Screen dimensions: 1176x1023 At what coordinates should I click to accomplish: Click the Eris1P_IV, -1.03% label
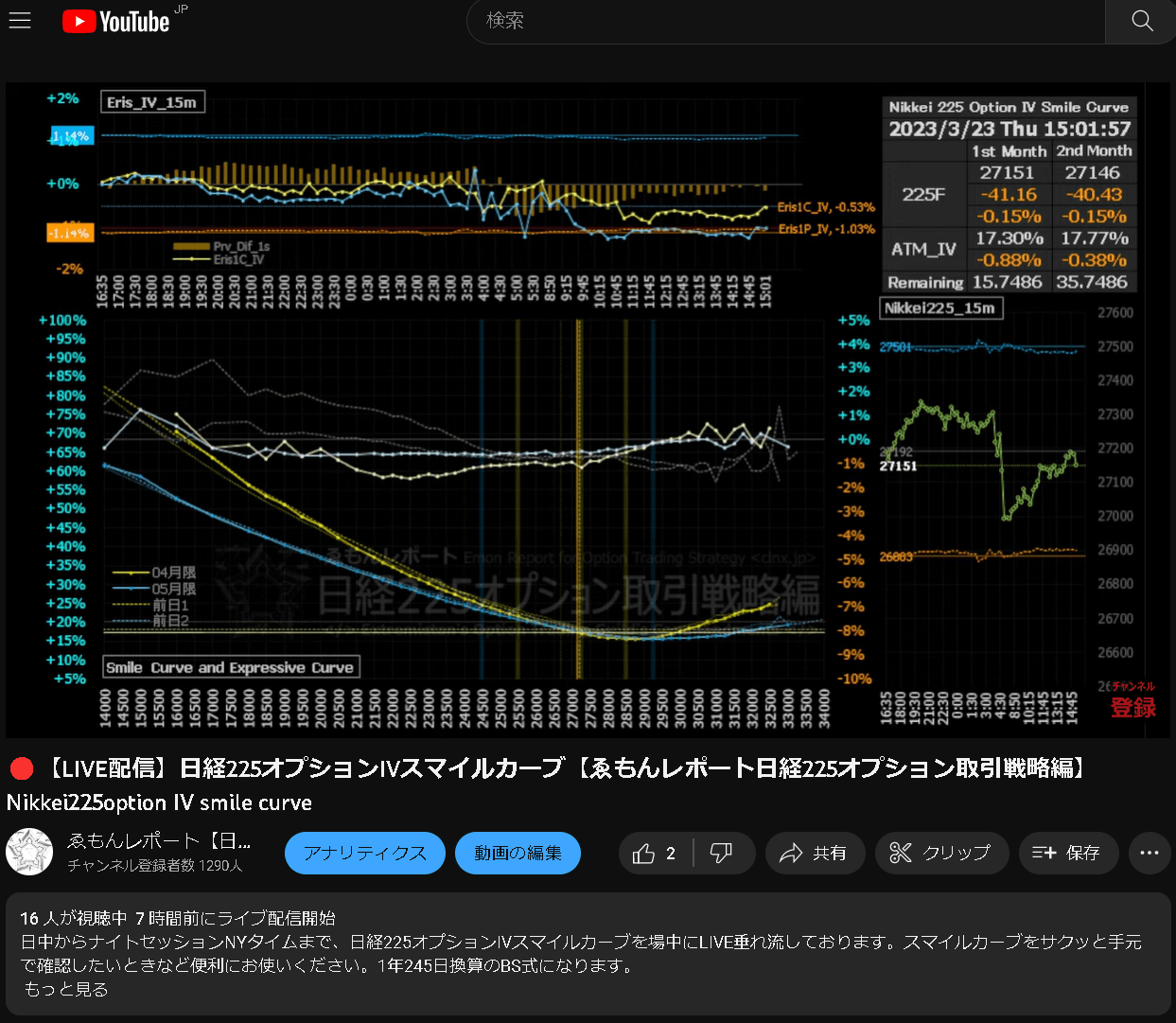826,229
